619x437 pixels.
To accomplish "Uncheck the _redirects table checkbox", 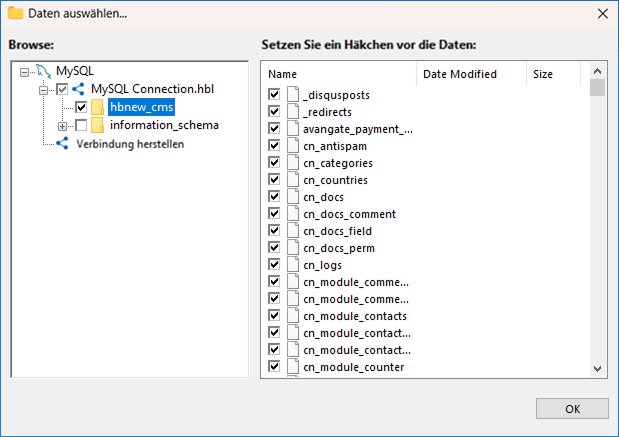I will point(274,111).
